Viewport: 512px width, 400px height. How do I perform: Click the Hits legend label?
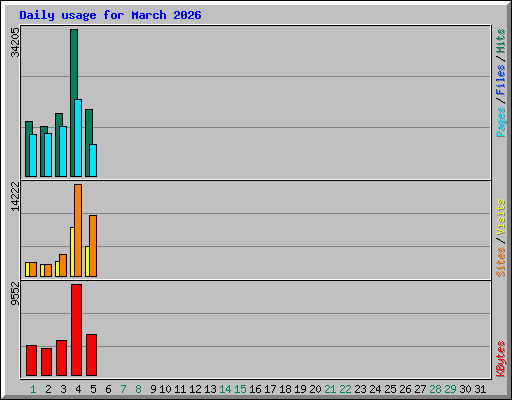point(501,41)
